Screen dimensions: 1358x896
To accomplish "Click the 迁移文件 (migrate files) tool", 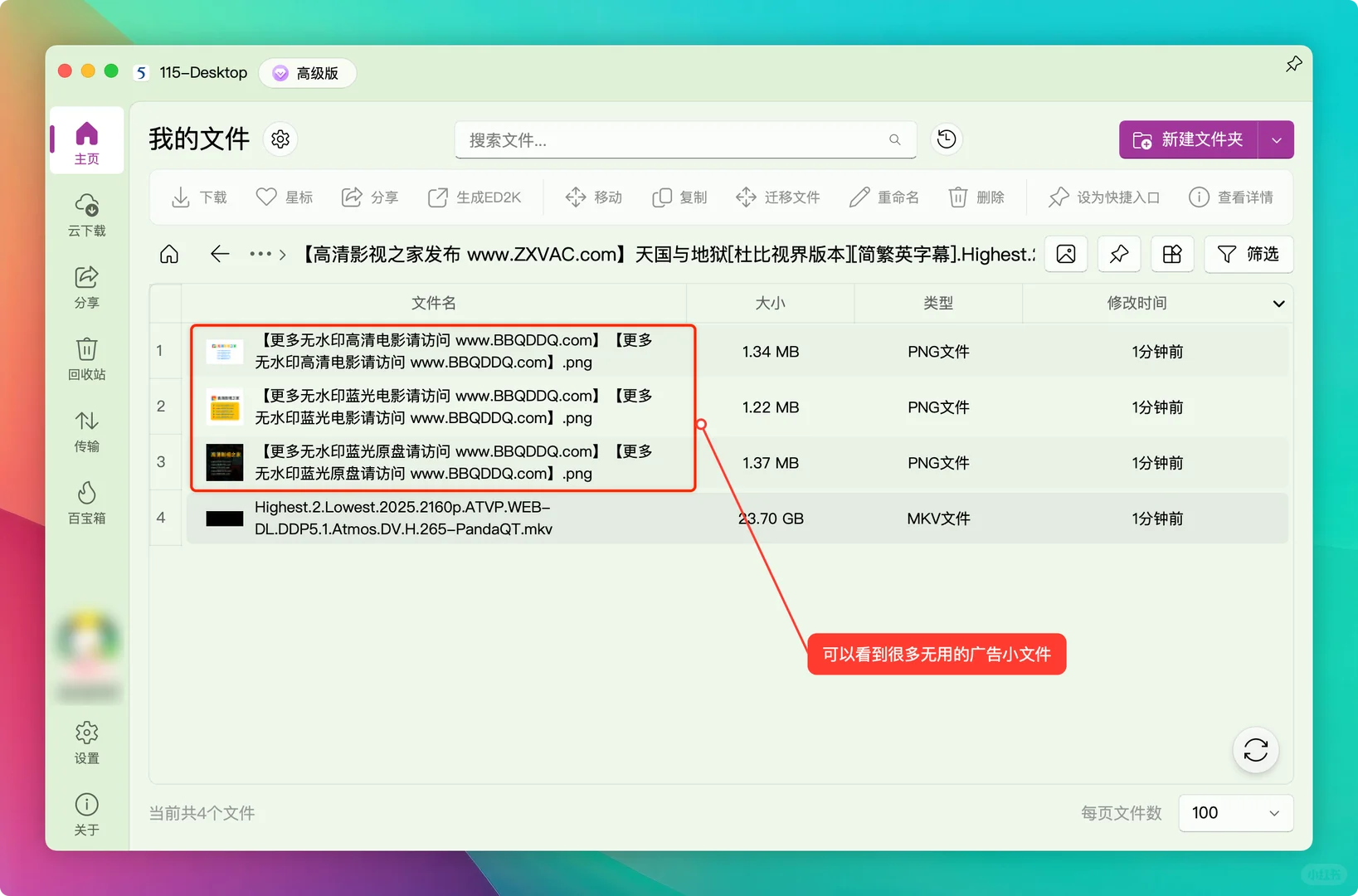I will tap(777, 197).
